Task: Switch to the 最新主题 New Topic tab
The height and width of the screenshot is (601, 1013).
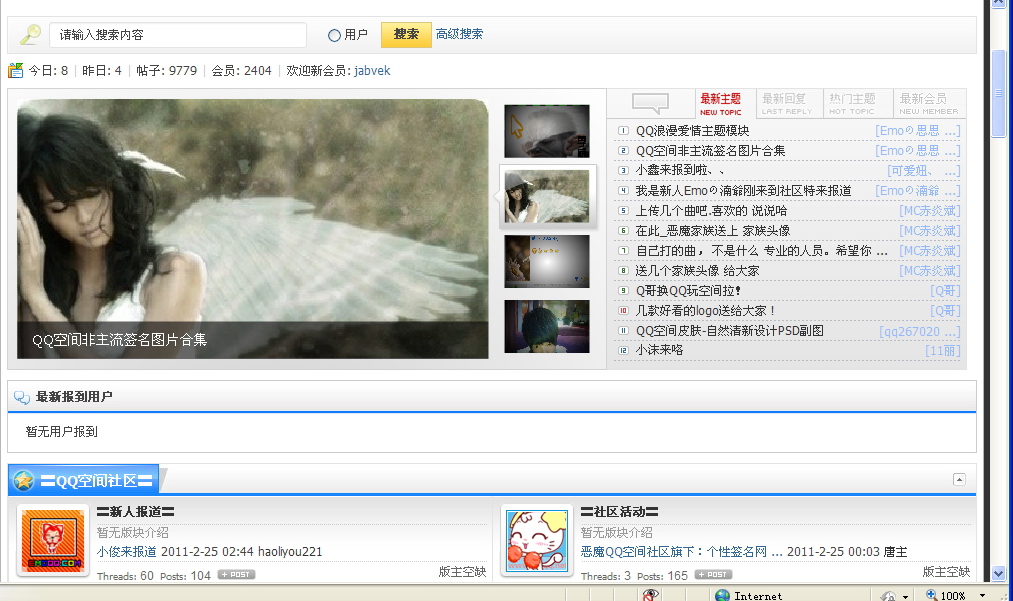Action: click(x=720, y=103)
